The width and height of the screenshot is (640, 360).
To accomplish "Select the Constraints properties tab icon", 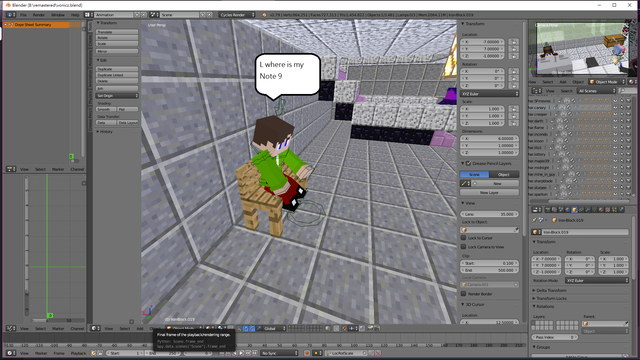I will [581, 210].
